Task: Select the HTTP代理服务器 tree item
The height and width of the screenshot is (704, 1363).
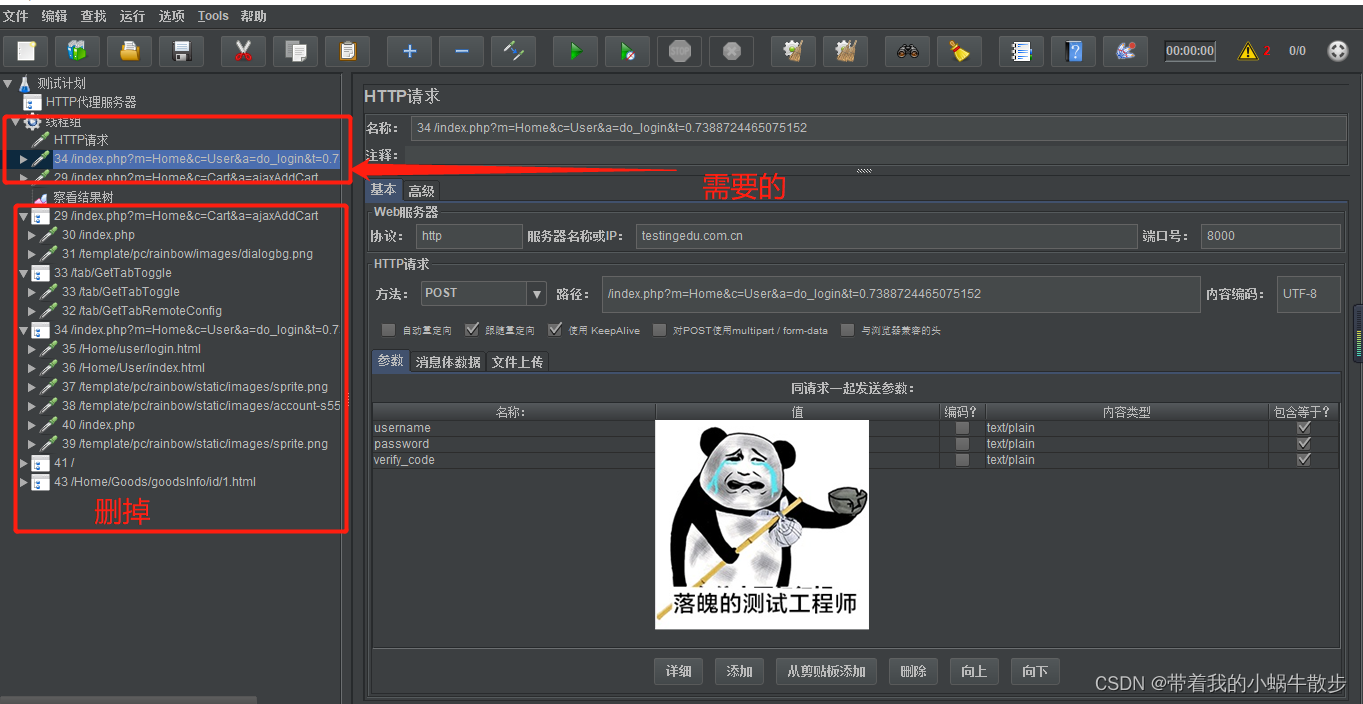Action: point(91,102)
